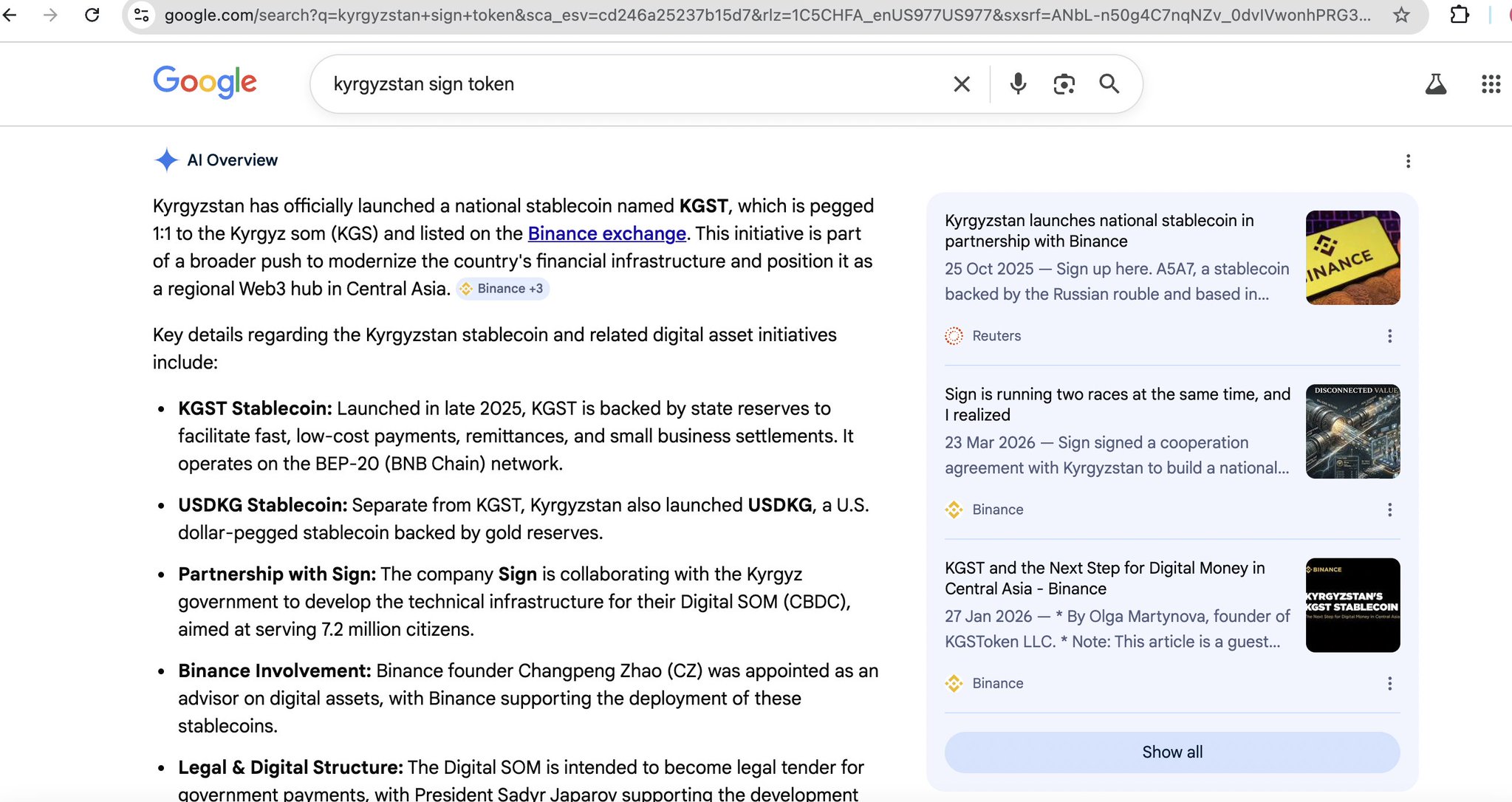Open AI Overview more options menu
1512x802 pixels.
coord(1408,161)
